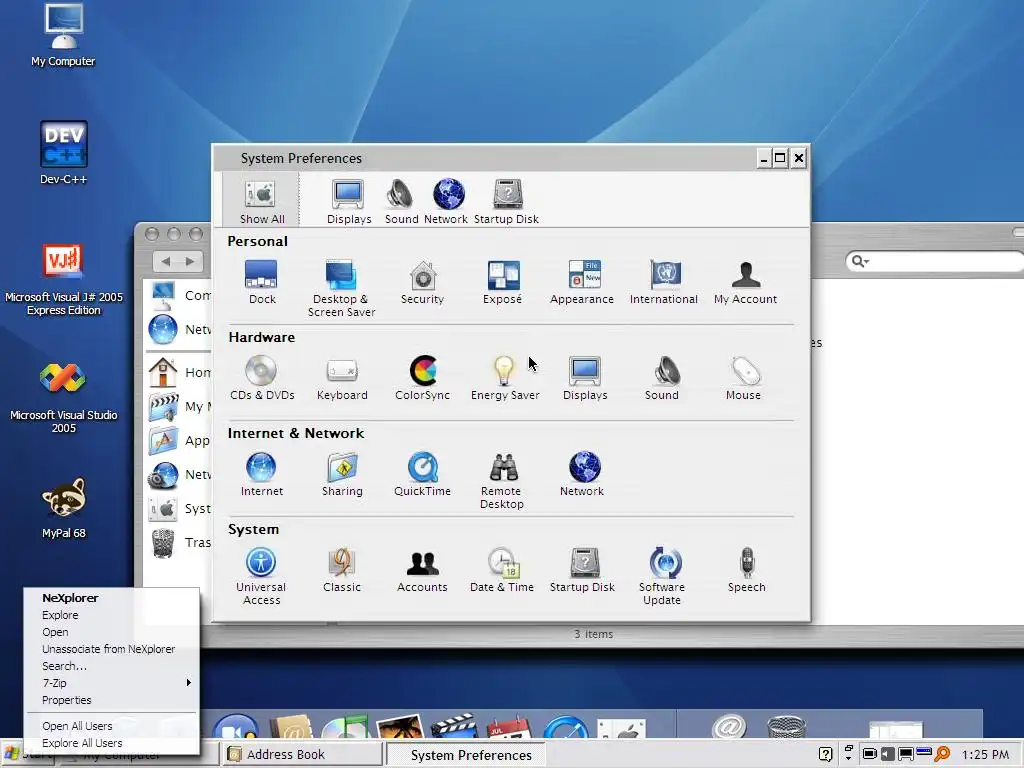Open the Internet preference pane

[x=261, y=473]
